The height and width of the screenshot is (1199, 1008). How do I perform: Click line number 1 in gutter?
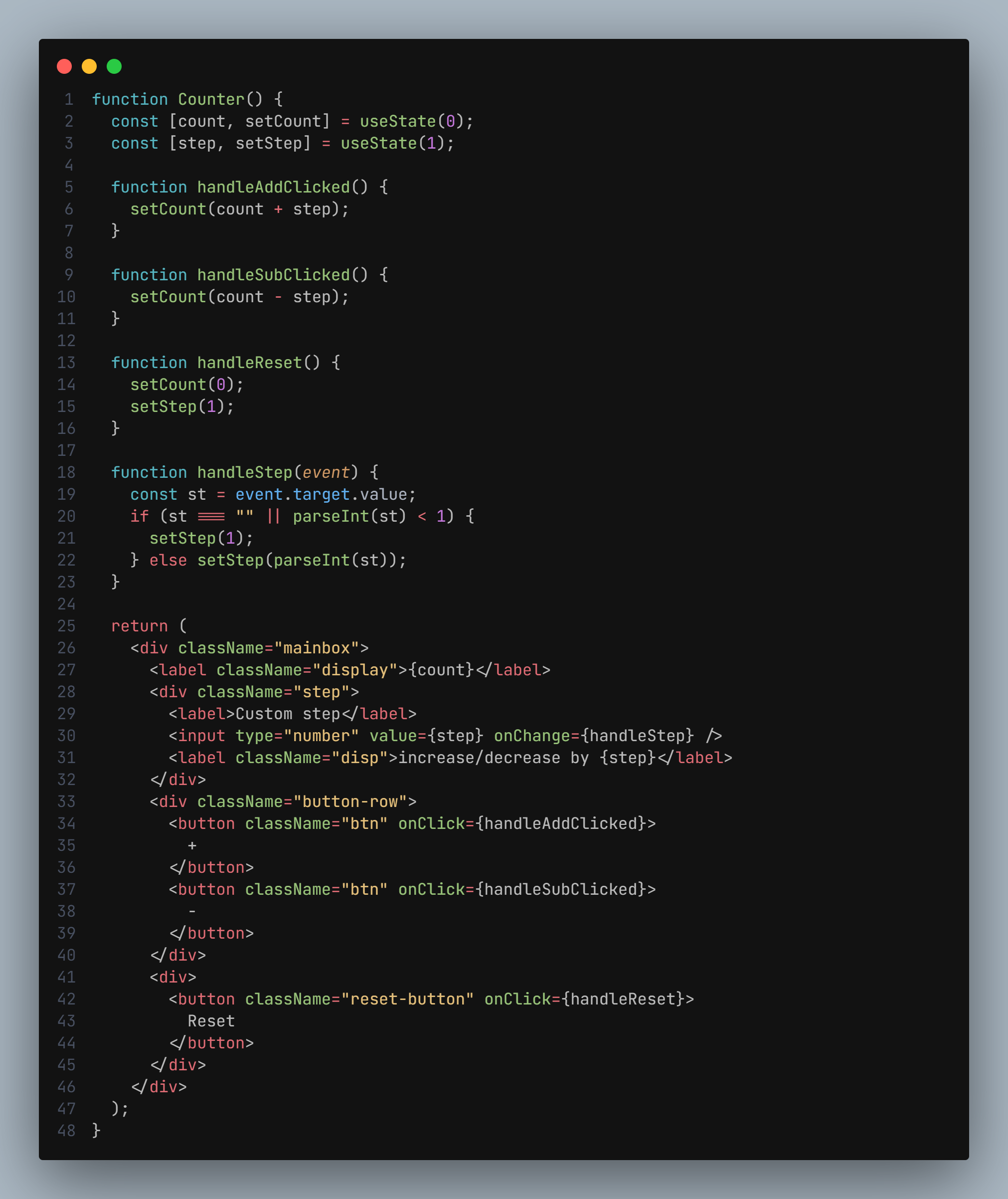(x=69, y=99)
